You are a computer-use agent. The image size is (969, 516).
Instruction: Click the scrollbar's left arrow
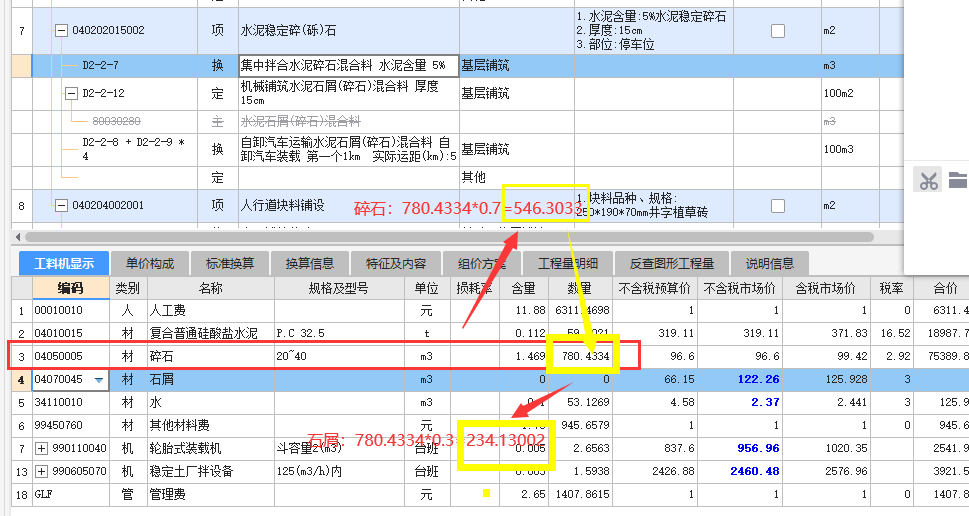click(x=18, y=237)
